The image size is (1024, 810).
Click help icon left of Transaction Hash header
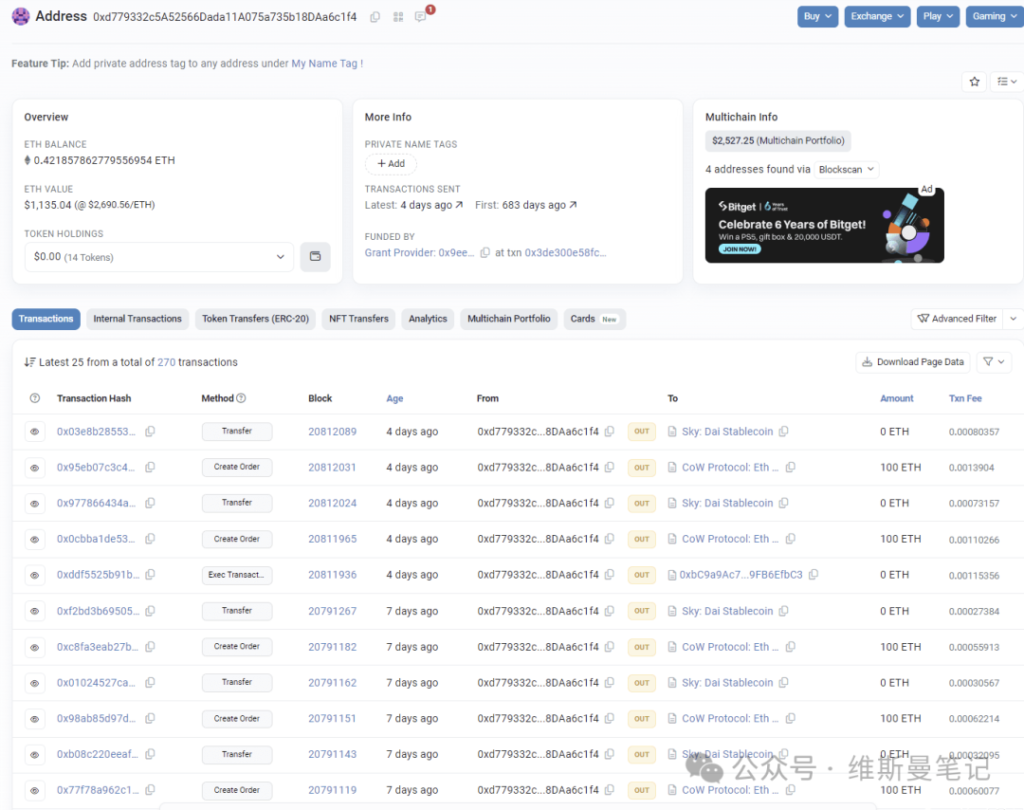35,398
